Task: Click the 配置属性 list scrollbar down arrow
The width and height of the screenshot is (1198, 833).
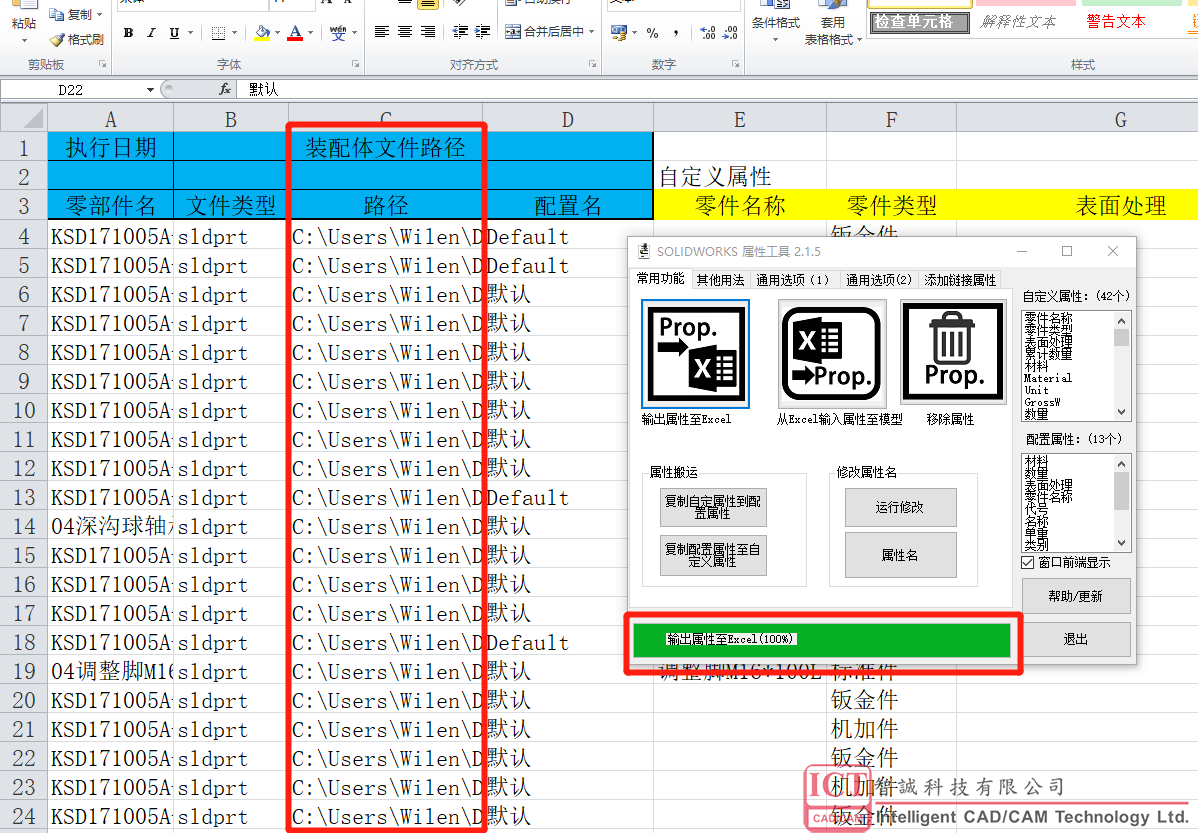Action: (x=1122, y=543)
